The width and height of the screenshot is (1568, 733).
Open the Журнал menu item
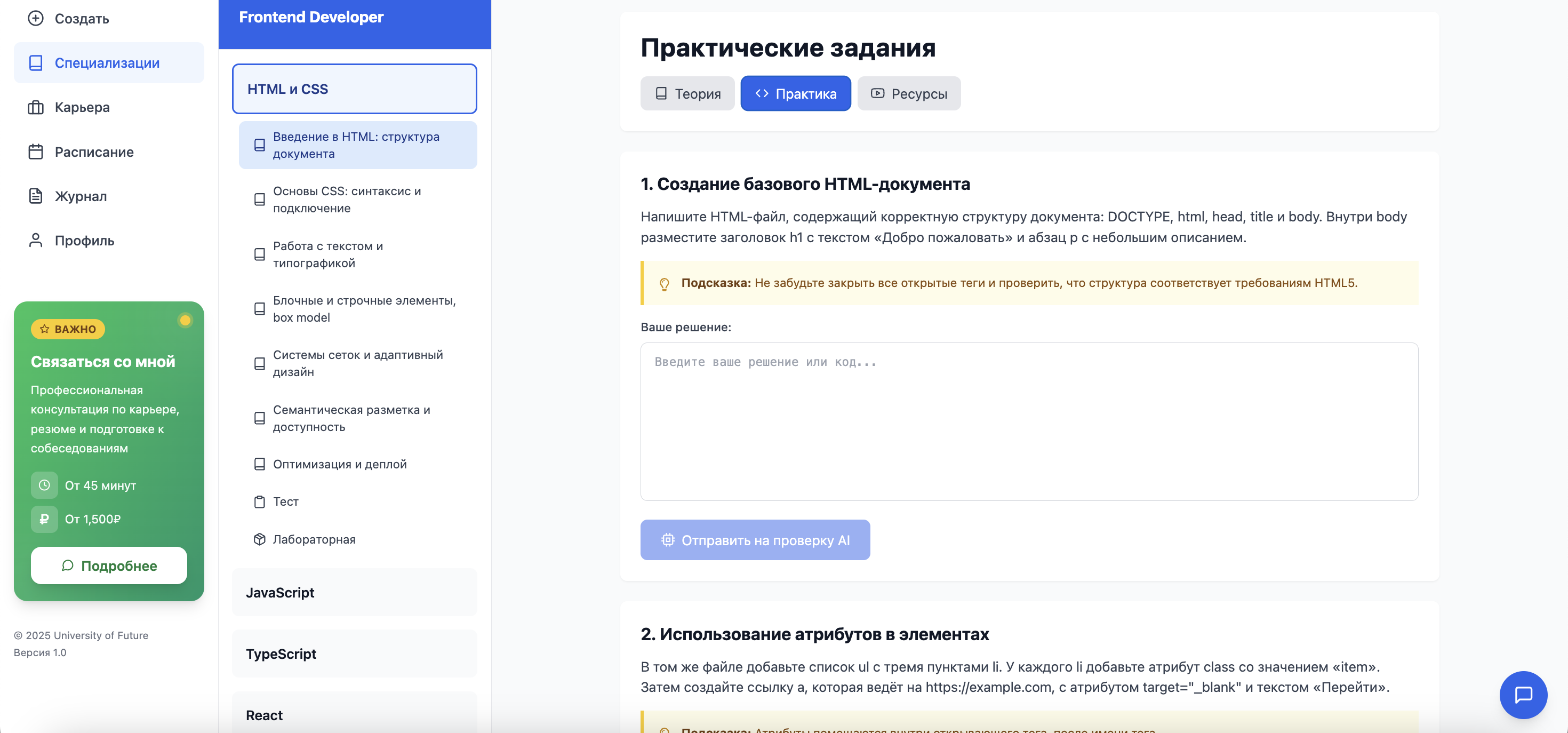pyautogui.click(x=109, y=196)
